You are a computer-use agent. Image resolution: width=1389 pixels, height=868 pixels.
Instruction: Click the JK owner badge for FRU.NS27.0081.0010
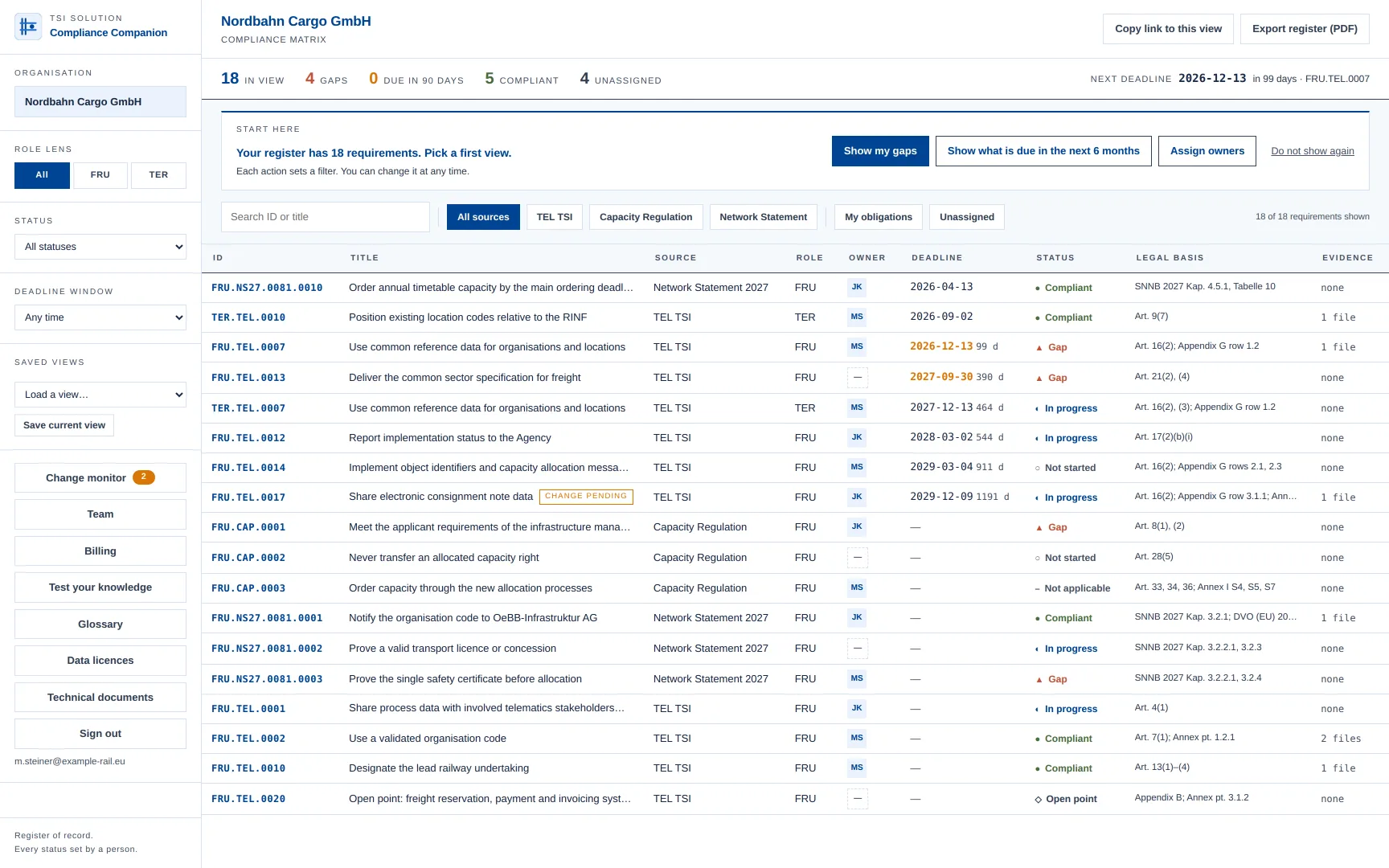857,287
